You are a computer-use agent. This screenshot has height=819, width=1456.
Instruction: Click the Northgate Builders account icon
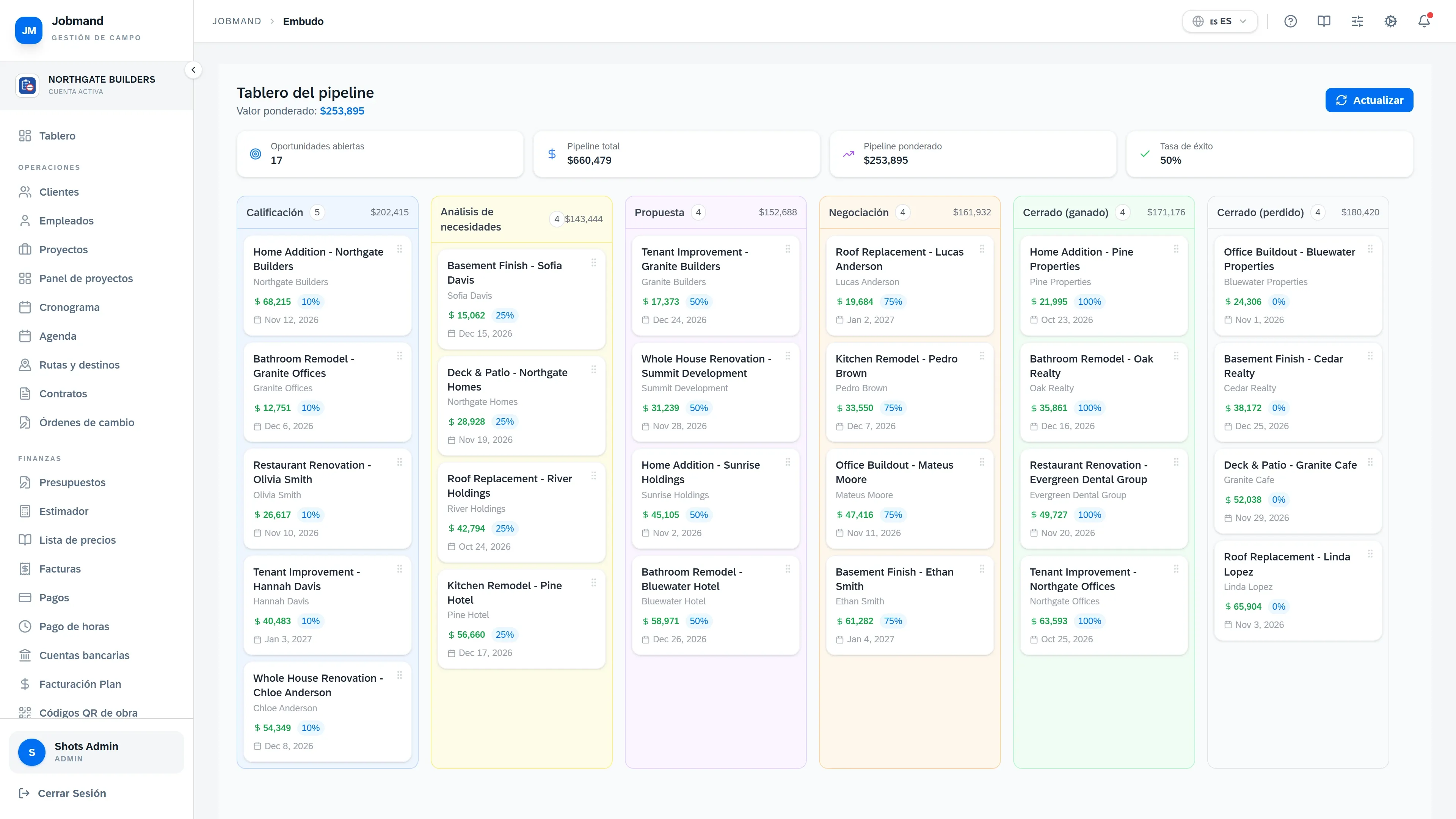point(27,85)
